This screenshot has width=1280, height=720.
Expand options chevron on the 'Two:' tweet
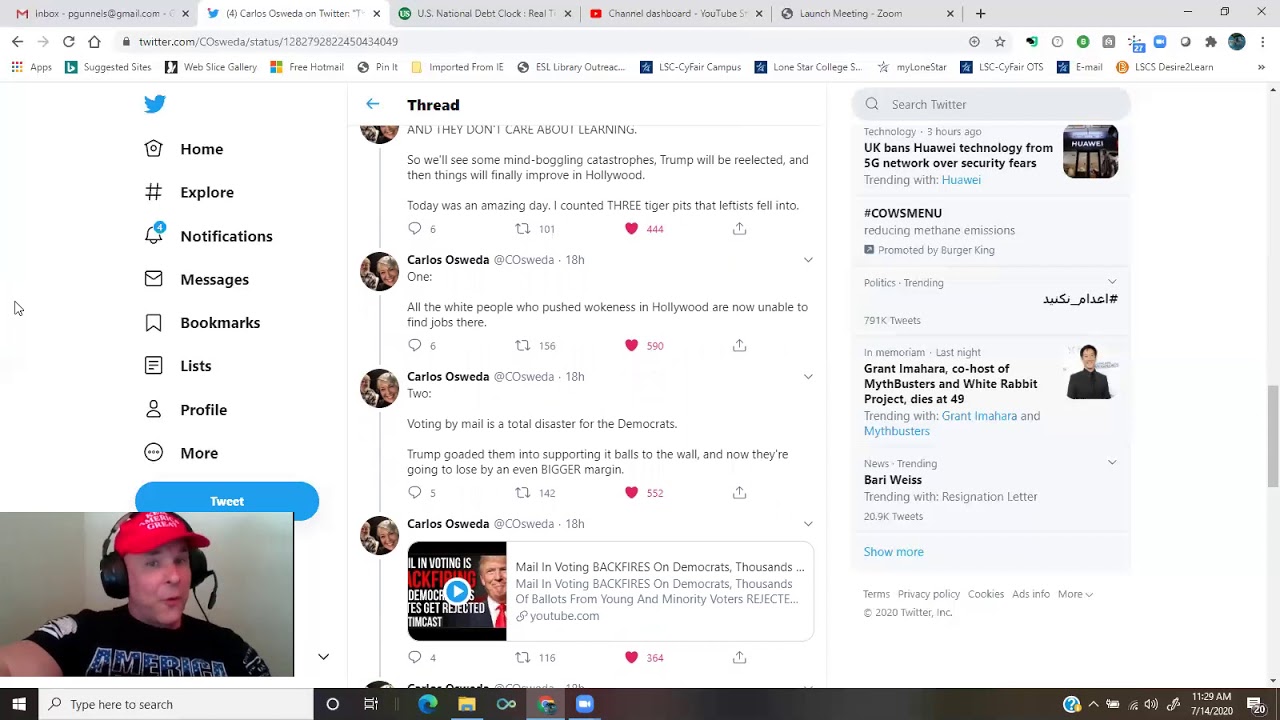coord(808,377)
